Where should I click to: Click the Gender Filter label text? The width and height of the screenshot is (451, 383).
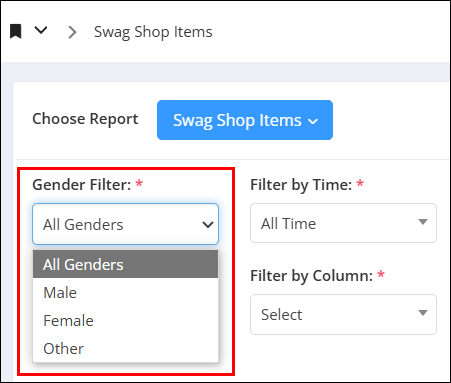click(x=82, y=185)
